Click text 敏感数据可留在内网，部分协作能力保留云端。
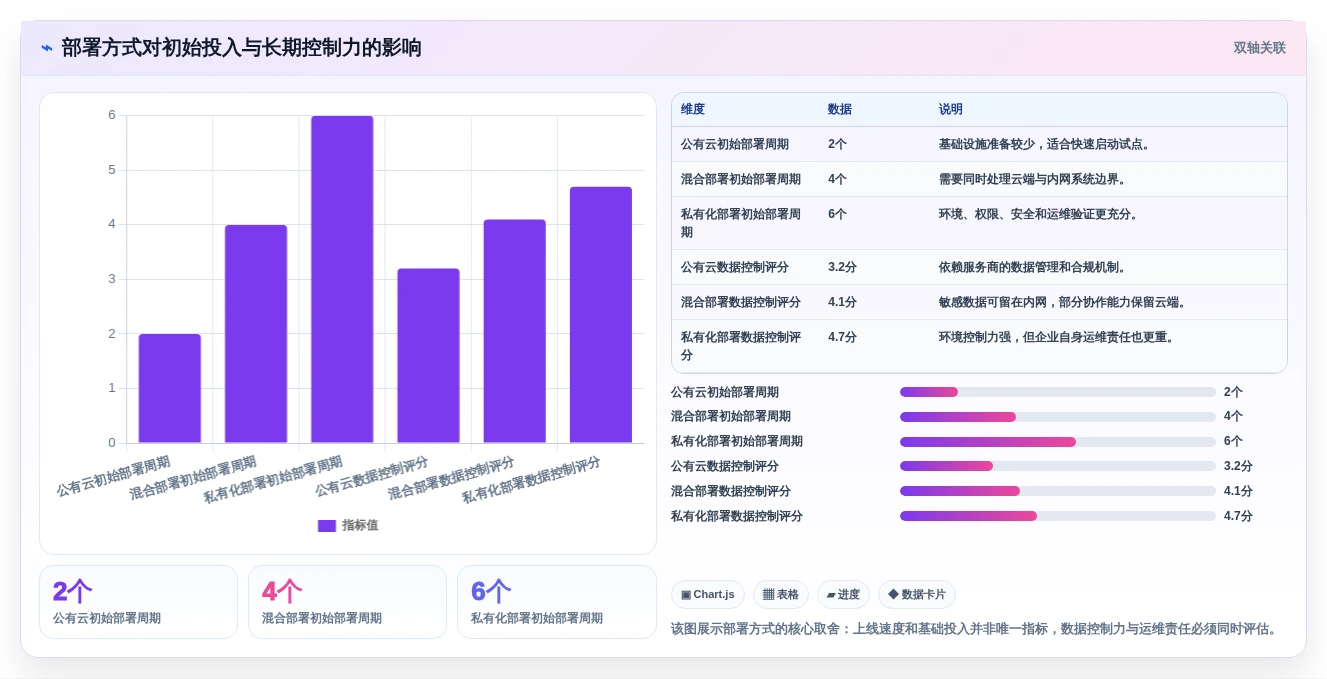The height and width of the screenshot is (679, 1327). tap(1065, 302)
